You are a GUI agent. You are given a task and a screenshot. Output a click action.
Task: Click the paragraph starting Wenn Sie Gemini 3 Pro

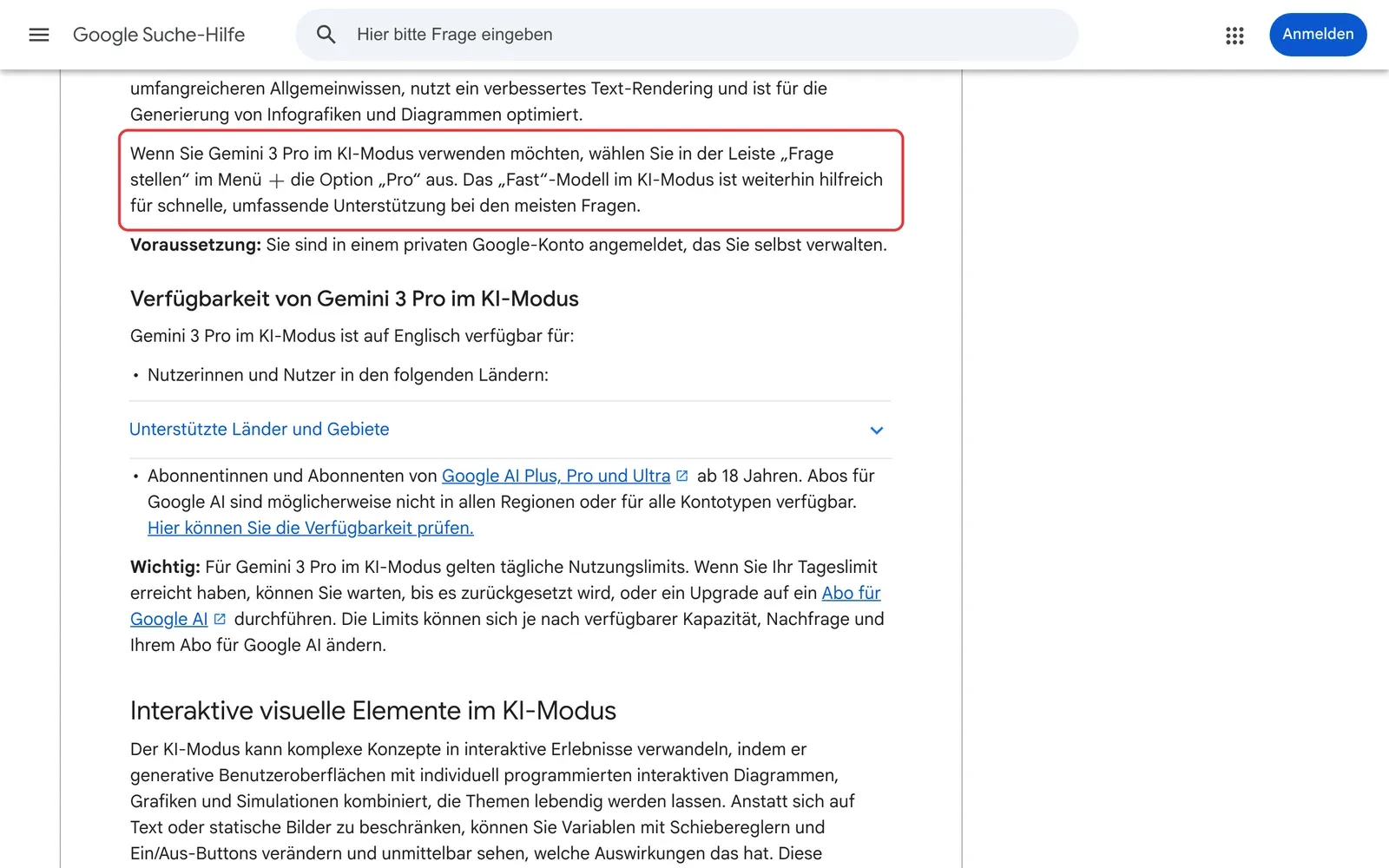coord(507,180)
